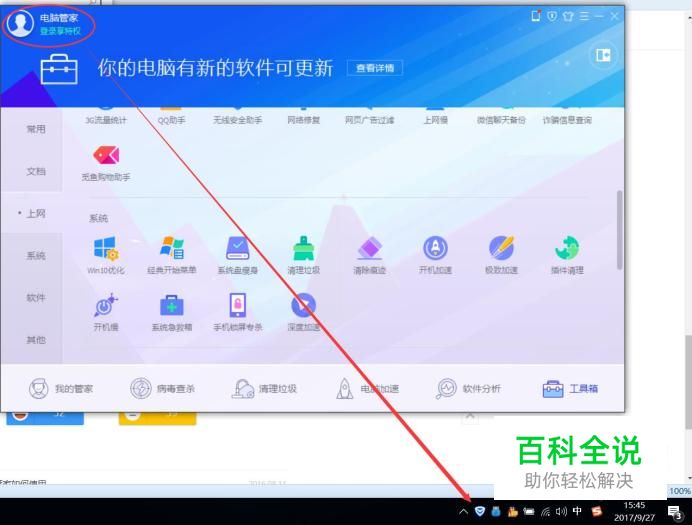Click 微信聊天备份 tool label
The width and height of the screenshot is (692, 525).
tap(501, 120)
